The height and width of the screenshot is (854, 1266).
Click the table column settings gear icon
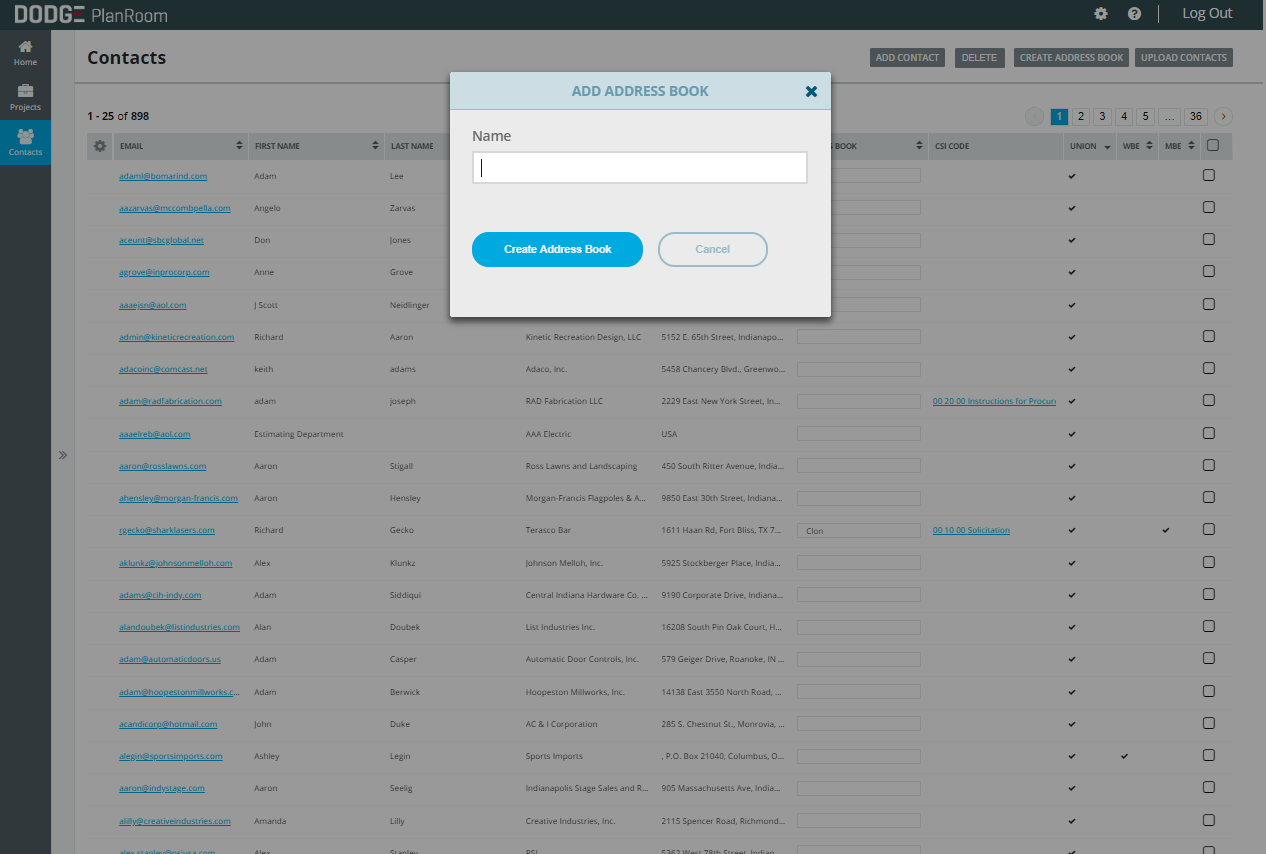click(99, 146)
